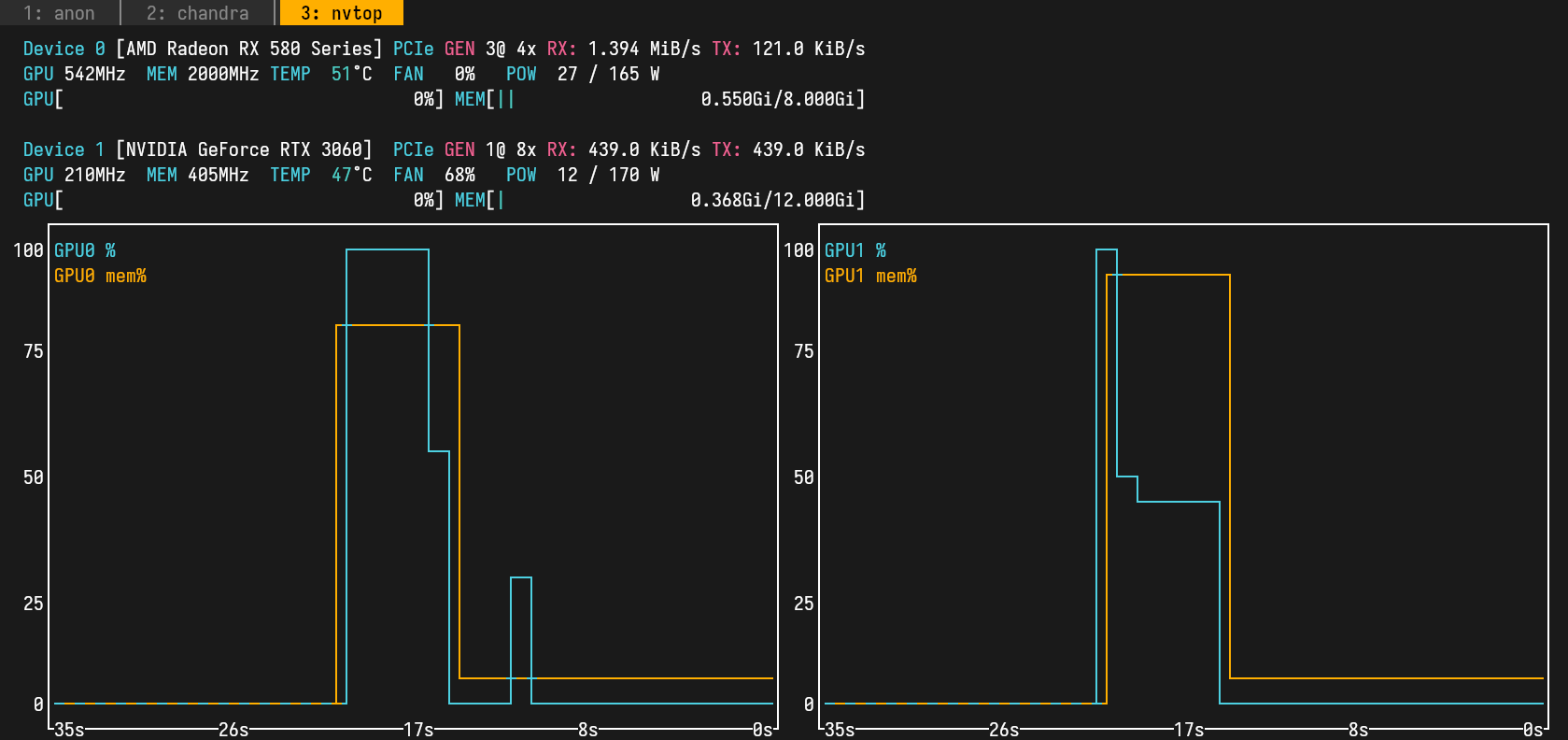Screen dimensions: 1568x740
Task: Click the "17s" time label under the GPU0 chart
Action: 418,730
